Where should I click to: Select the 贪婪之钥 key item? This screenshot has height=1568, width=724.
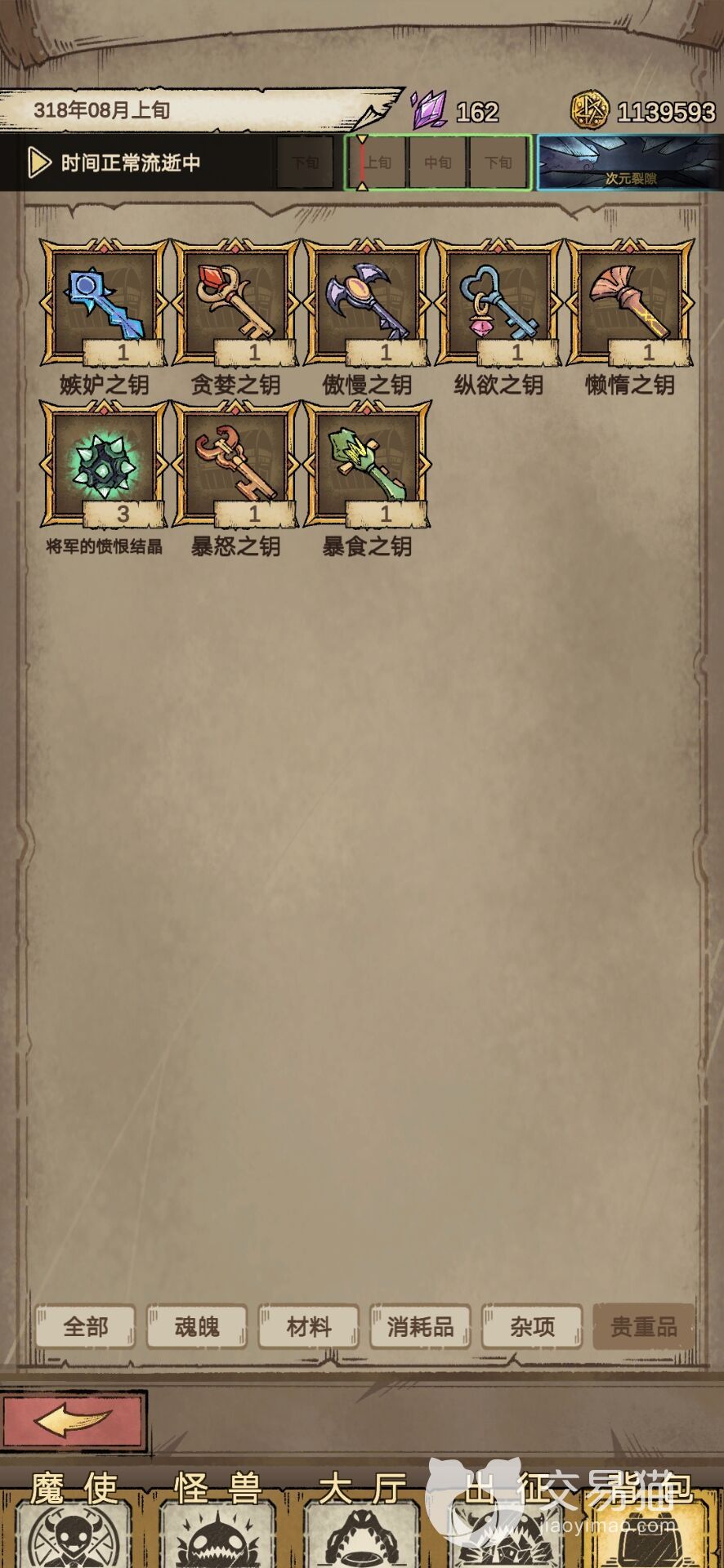coord(235,302)
